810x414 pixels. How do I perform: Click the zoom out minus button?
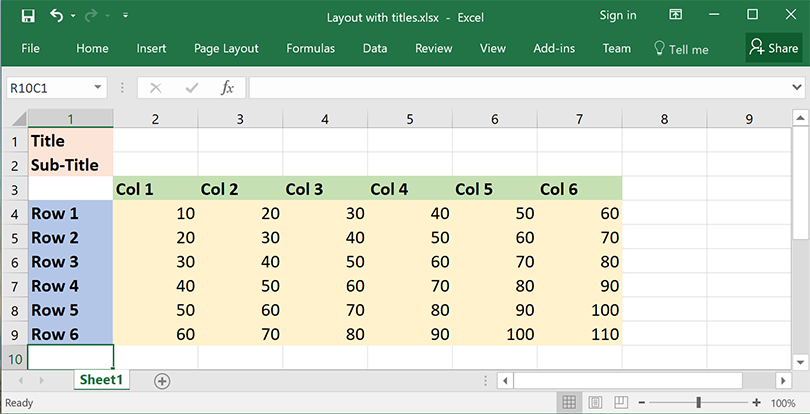[642, 403]
